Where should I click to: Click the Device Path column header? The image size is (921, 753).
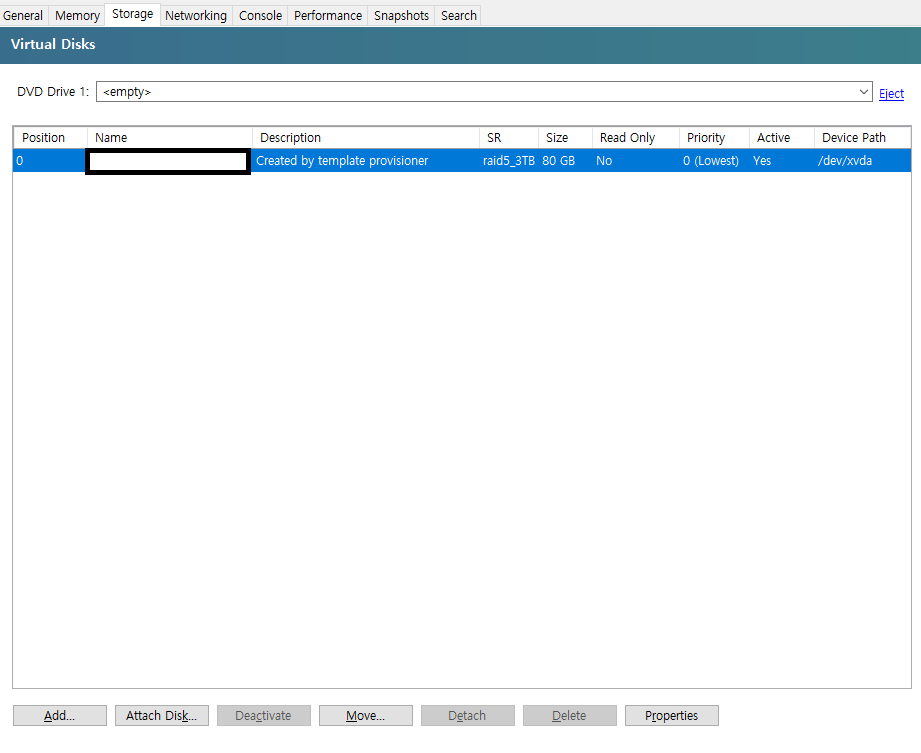[x=854, y=137]
